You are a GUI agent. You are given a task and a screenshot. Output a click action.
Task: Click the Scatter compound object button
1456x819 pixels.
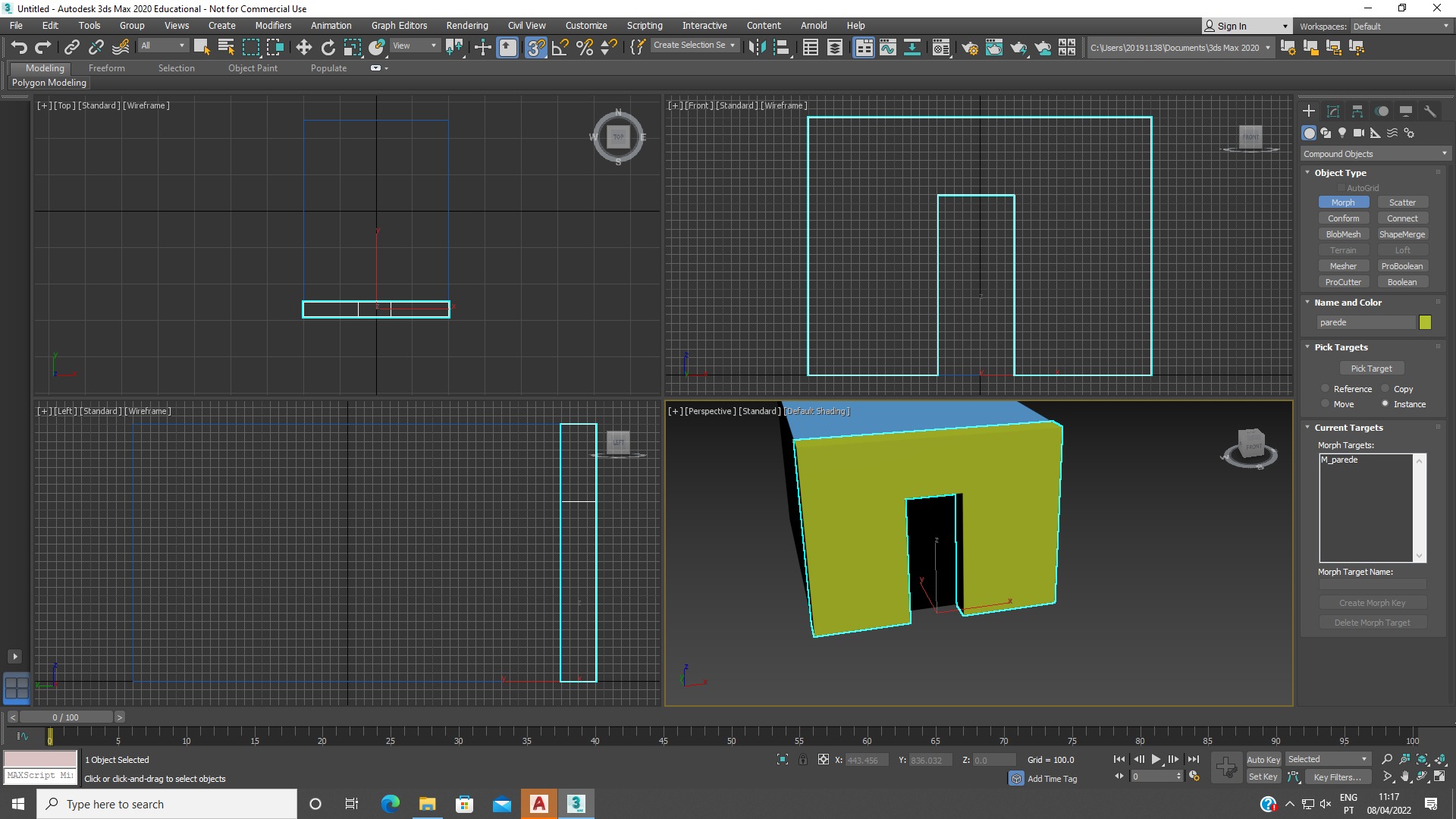[1402, 202]
